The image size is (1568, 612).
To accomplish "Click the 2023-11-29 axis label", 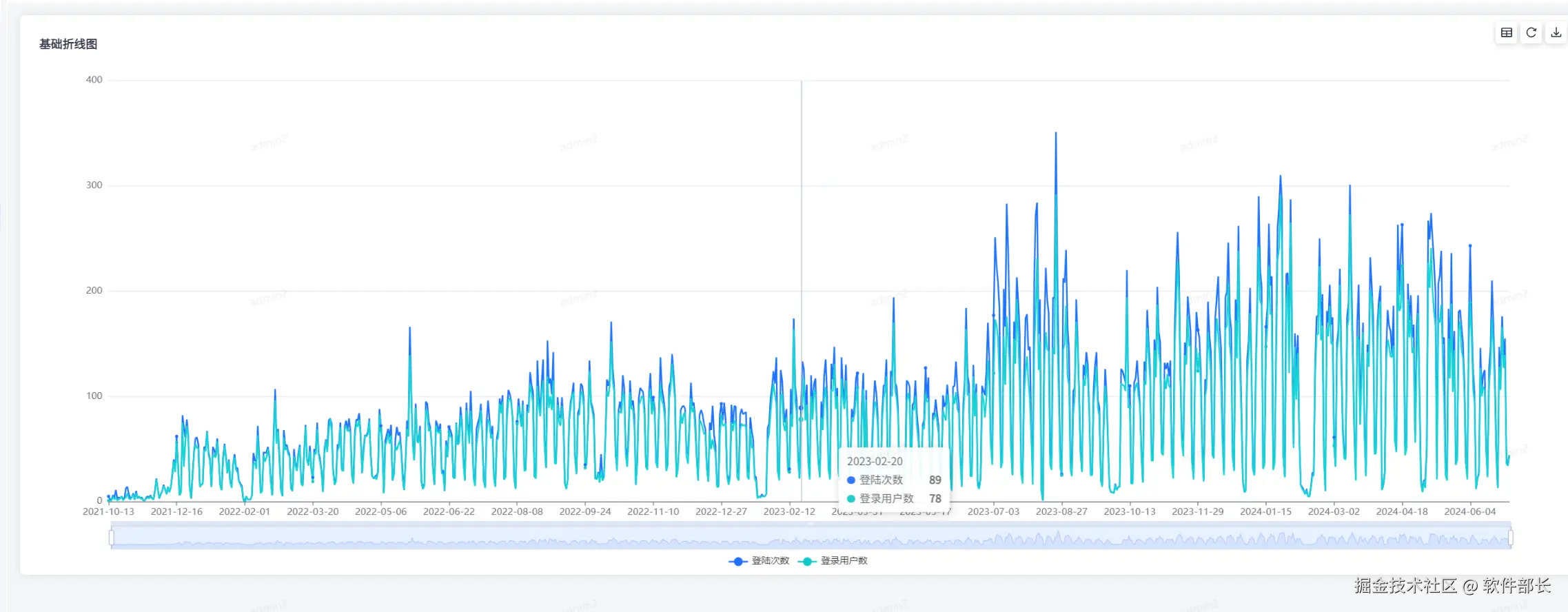I will tap(1198, 511).
